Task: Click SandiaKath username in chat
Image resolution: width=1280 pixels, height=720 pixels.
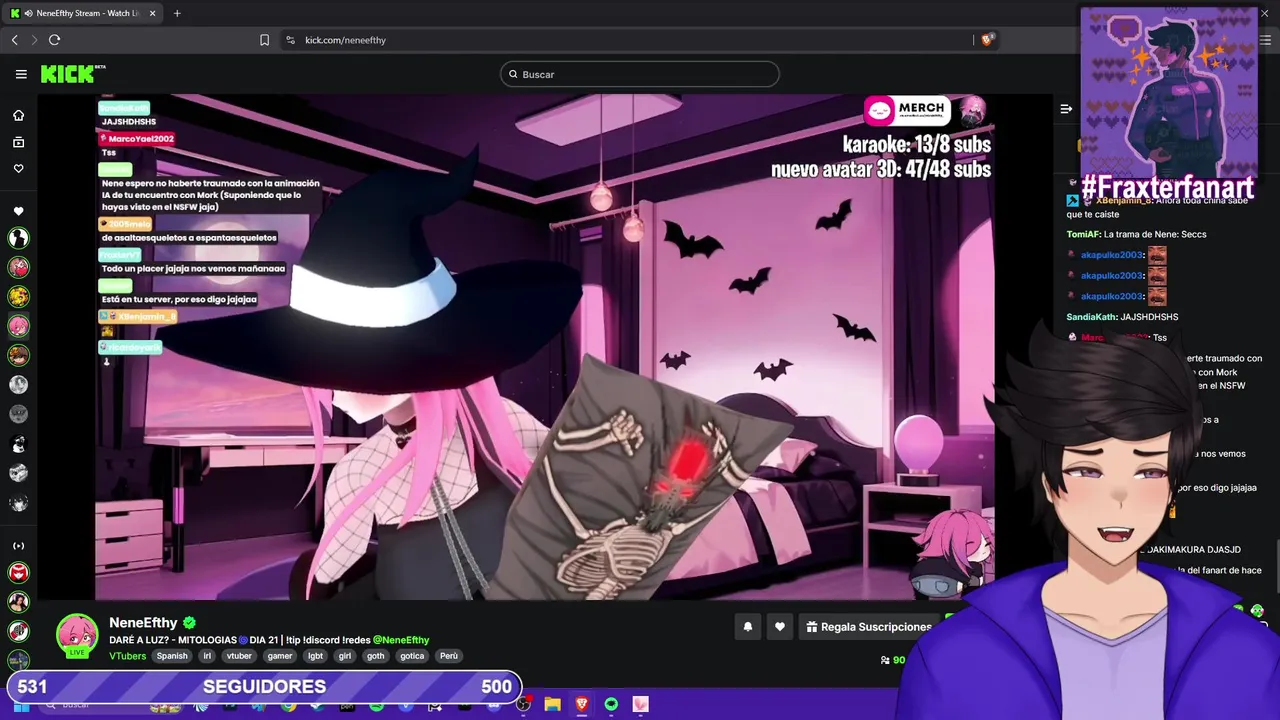Action: click(x=1092, y=317)
